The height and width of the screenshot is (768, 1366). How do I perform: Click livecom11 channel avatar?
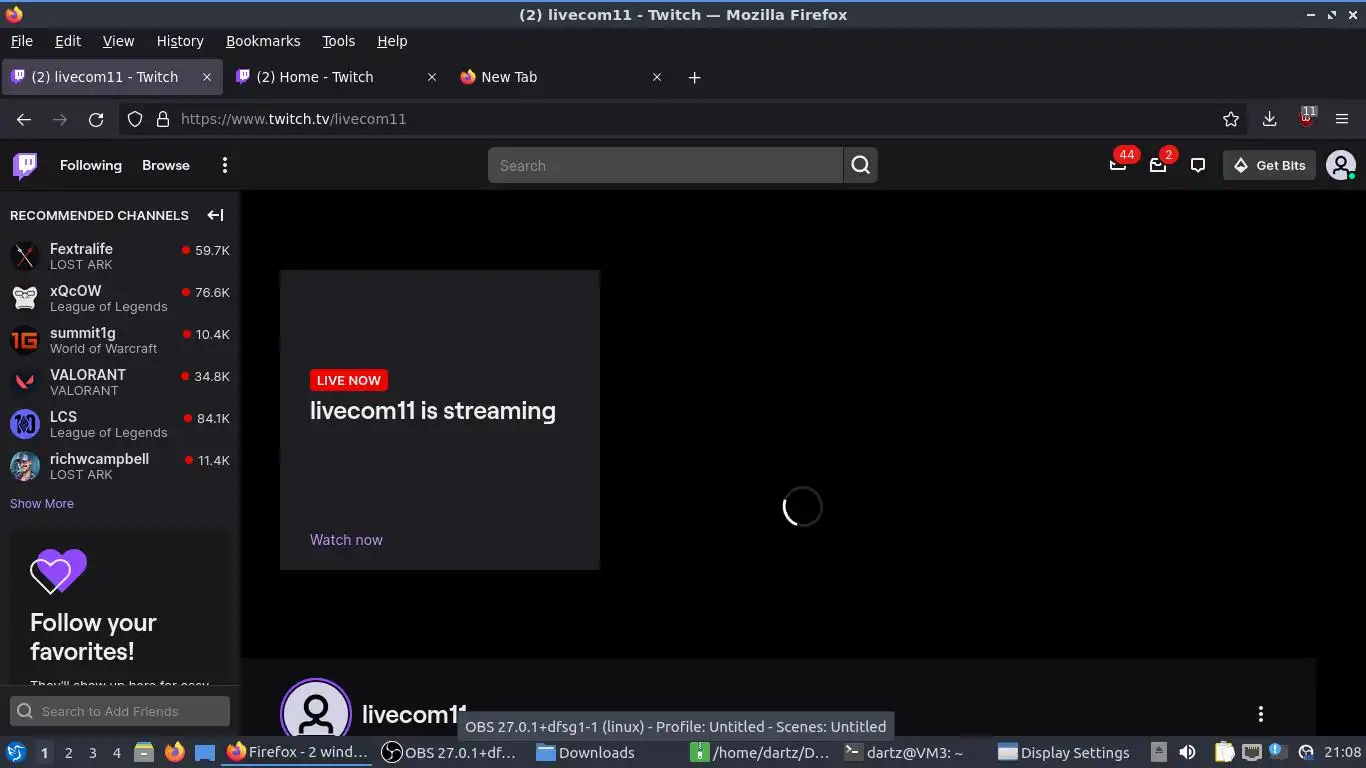click(316, 710)
